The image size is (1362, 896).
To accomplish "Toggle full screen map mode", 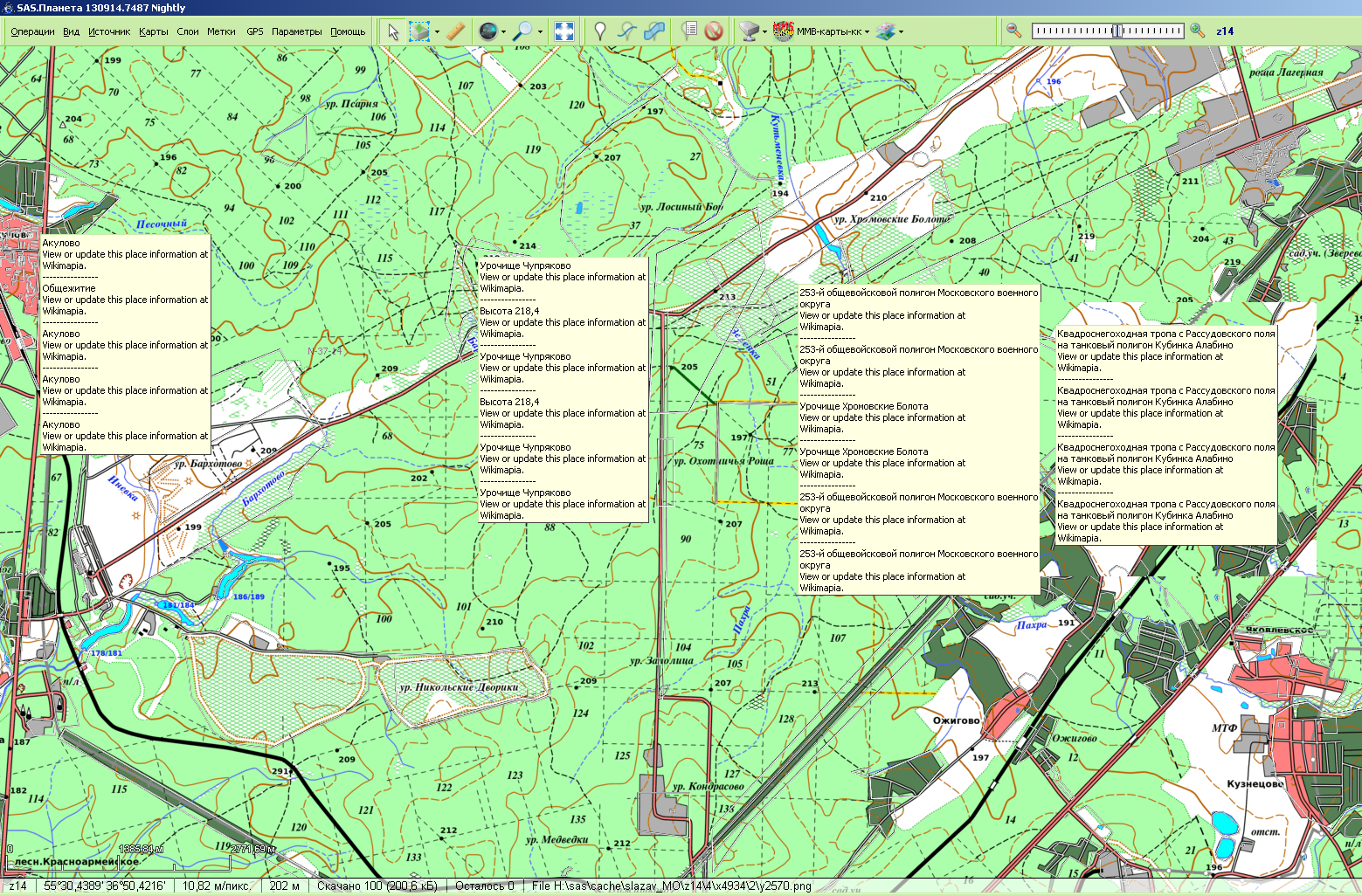I will click(564, 31).
